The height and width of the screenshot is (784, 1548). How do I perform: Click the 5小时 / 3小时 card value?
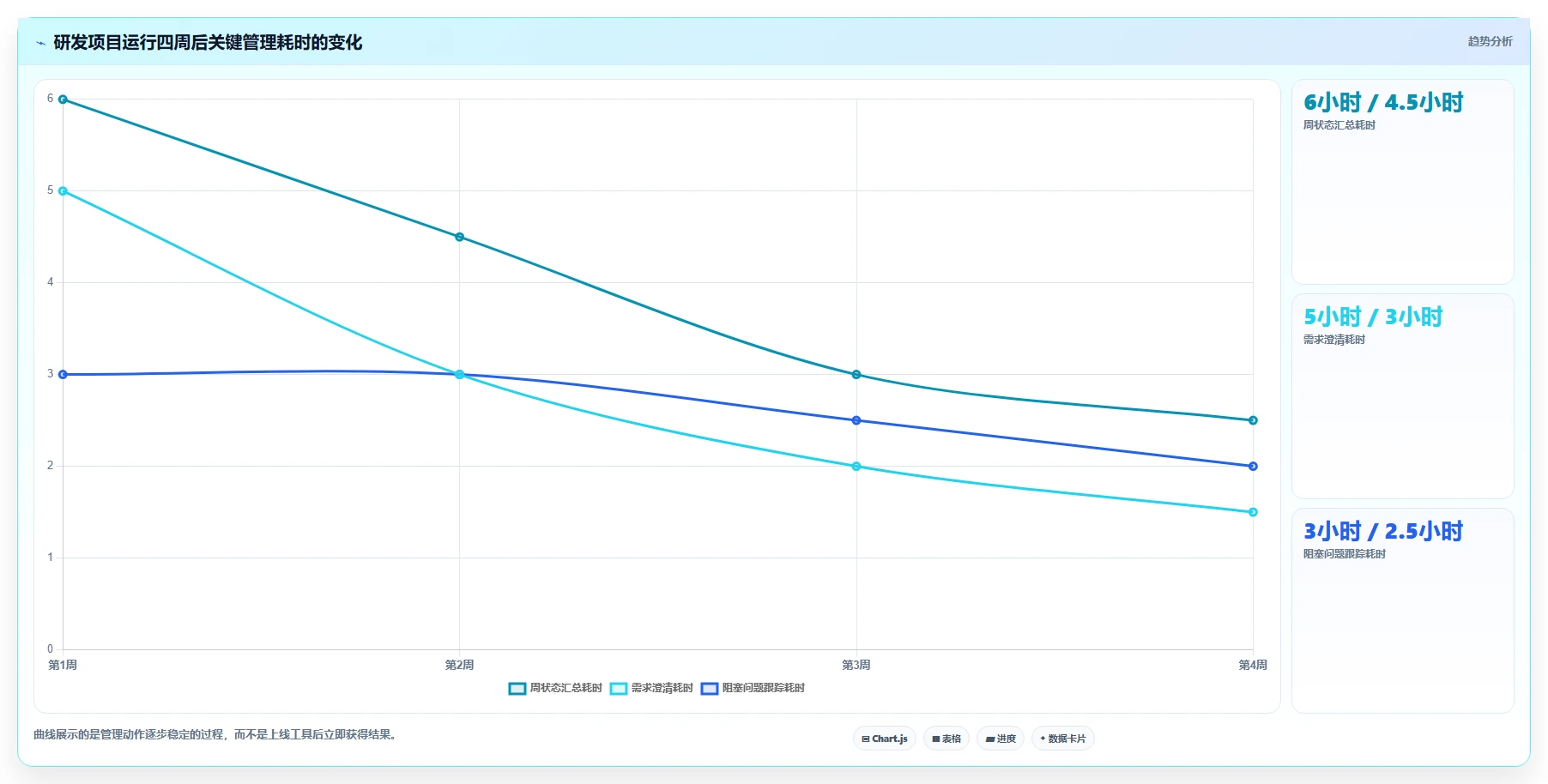coord(1373,317)
